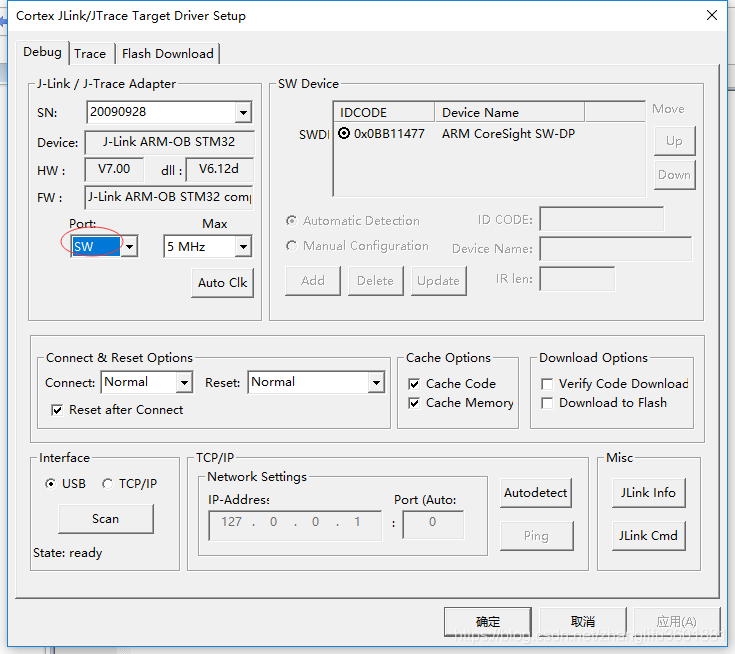Screen dimensions: 735x654
Task: Select the 0x0BB11477 device row radio
Action: pos(344,134)
